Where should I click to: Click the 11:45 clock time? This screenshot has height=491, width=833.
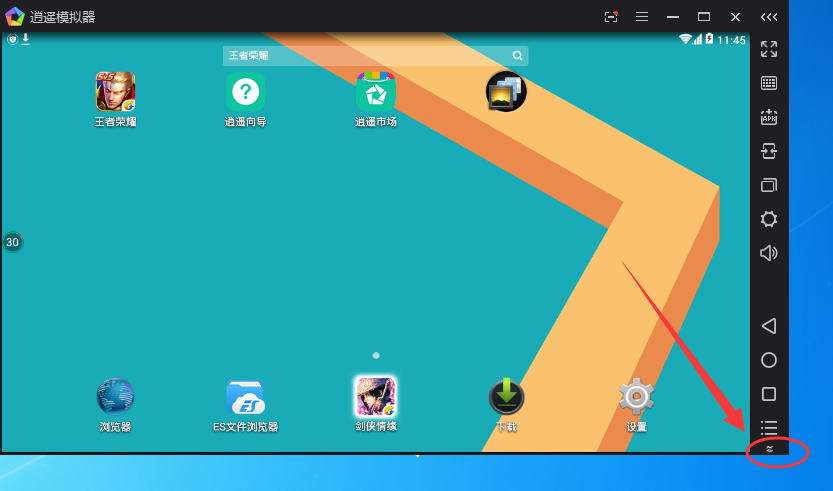pyautogui.click(x=732, y=40)
